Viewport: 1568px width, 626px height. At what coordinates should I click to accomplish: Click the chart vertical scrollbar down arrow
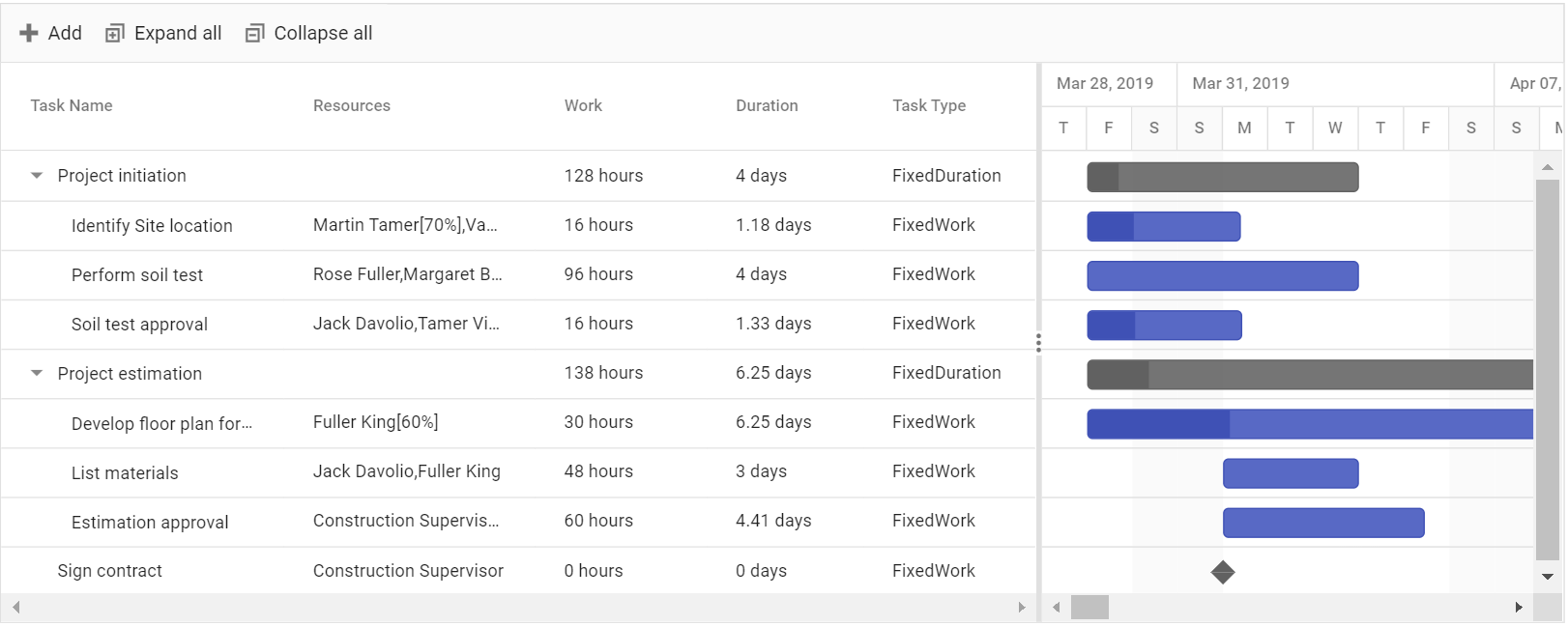coord(1548,577)
